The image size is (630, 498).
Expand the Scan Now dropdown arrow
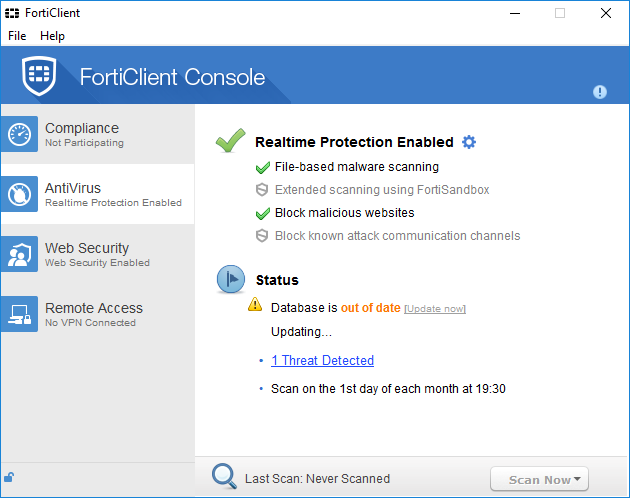point(577,479)
